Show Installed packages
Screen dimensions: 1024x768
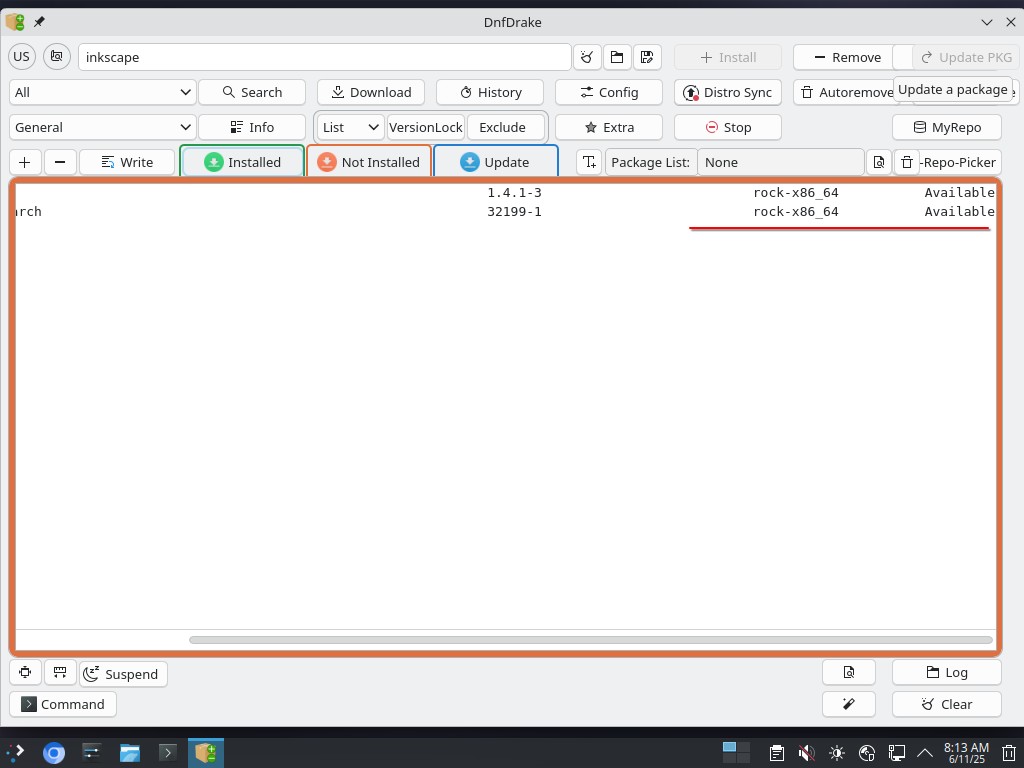pyautogui.click(x=242, y=162)
